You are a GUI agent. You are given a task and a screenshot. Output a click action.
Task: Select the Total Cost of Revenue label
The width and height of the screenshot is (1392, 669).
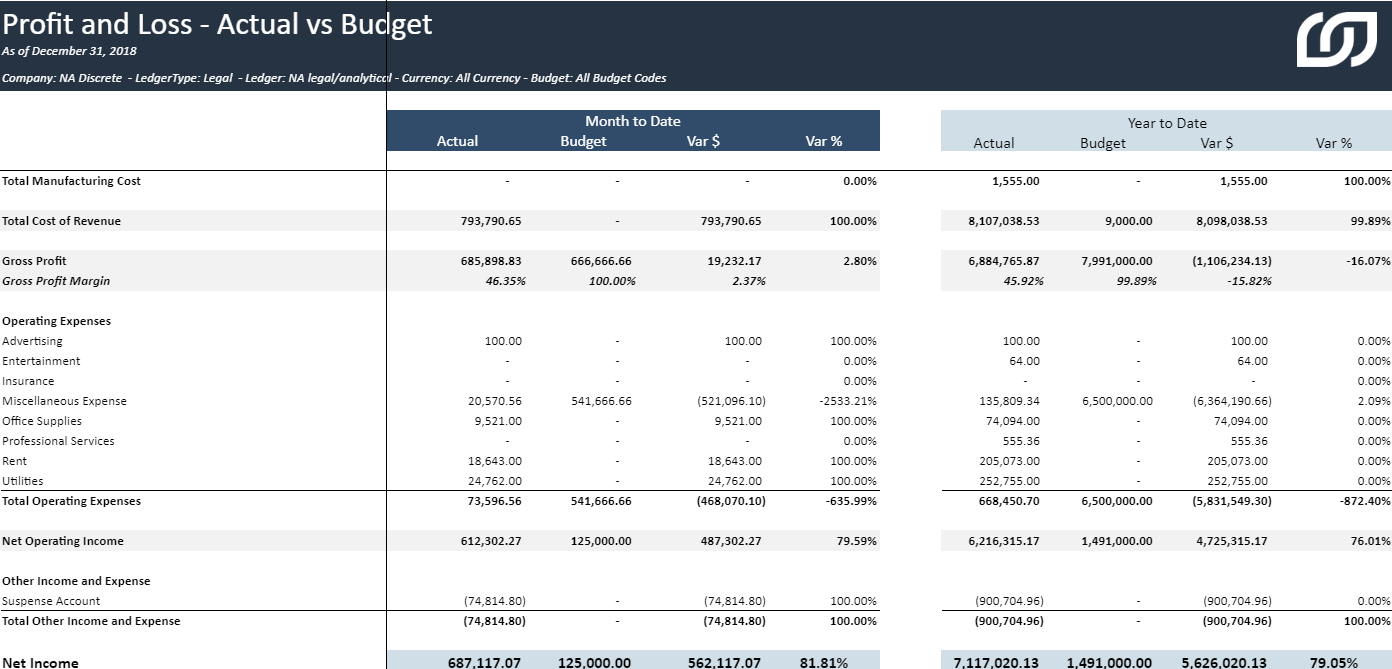pyautogui.click(x=61, y=221)
